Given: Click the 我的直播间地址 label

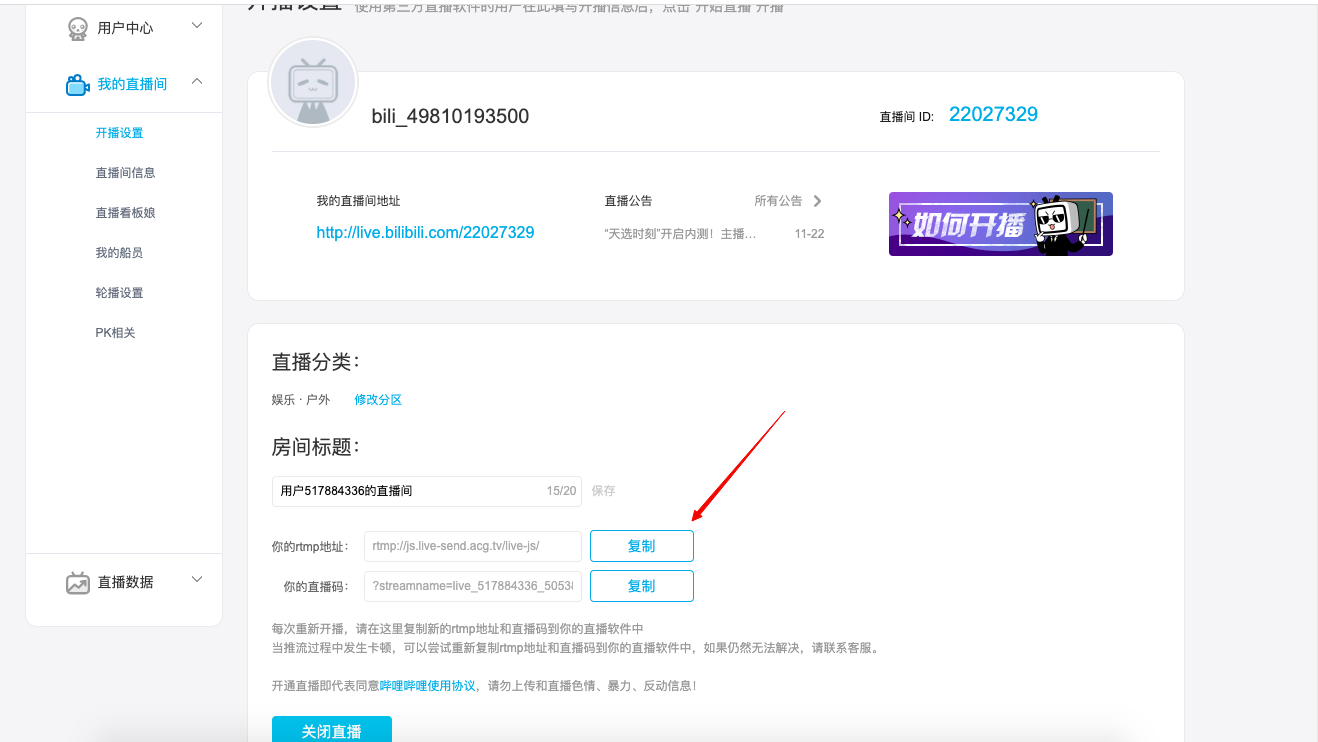Looking at the screenshot, I should 359,201.
